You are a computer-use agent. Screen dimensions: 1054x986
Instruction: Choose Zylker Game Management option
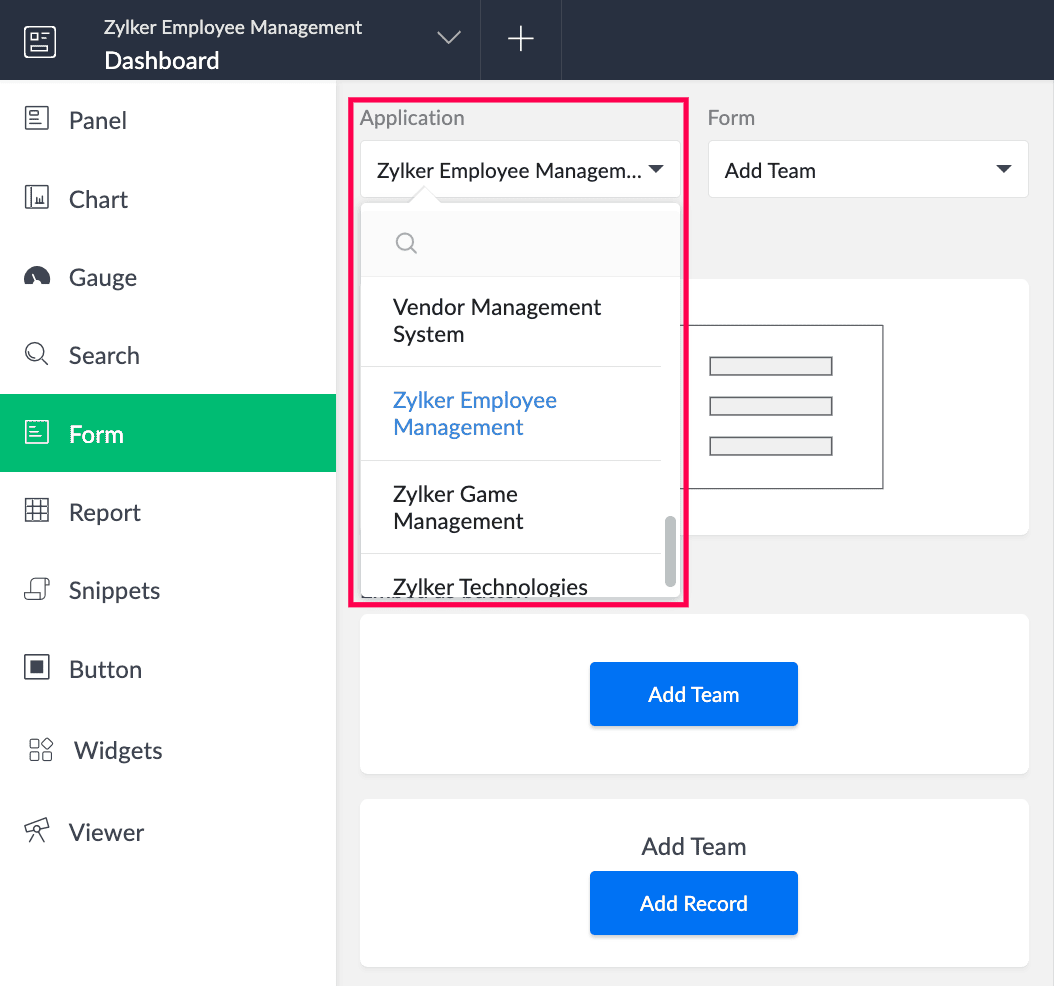[458, 507]
